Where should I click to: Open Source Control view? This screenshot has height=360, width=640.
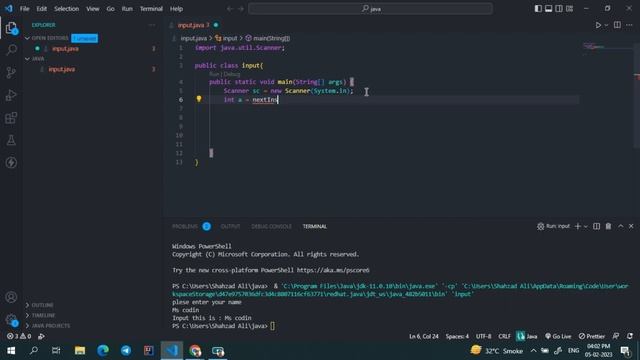point(11,73)
